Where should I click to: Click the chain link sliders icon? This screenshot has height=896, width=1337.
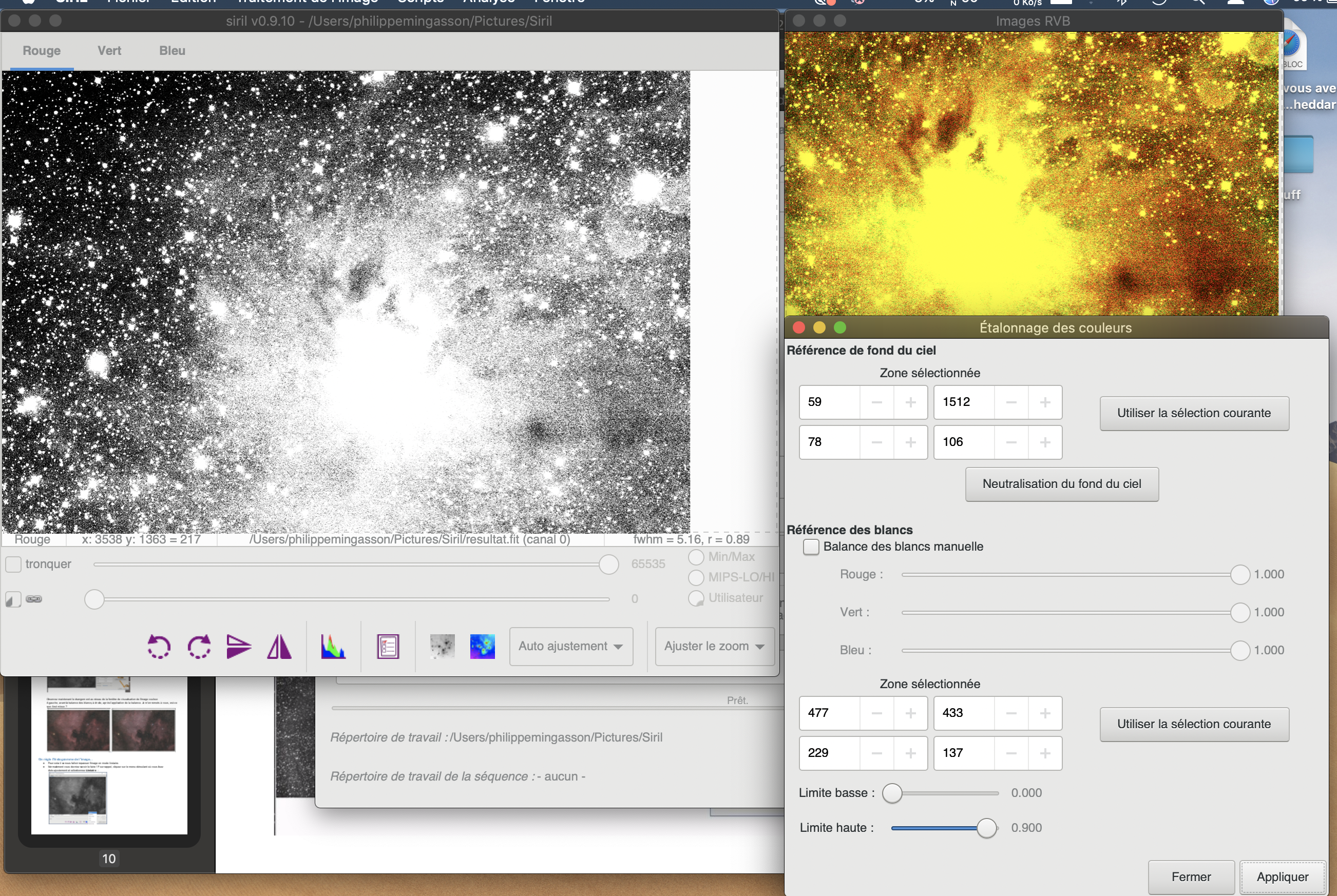(x=34, y=599)
